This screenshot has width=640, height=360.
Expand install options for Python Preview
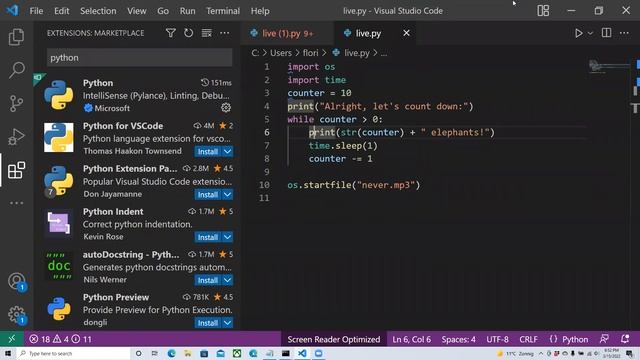click(x=228, y=323)
